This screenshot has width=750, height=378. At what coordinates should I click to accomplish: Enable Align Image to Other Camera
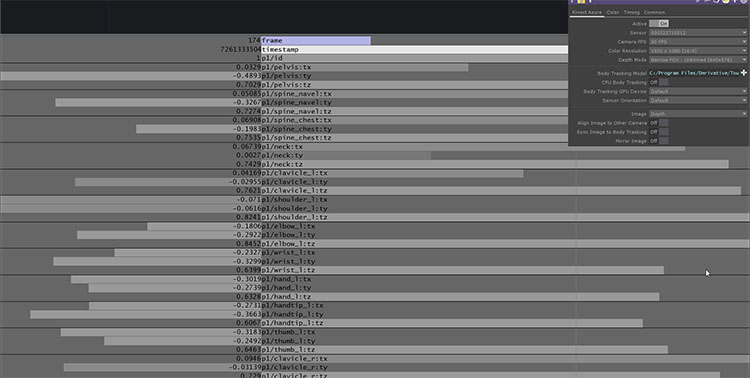click(659, 123)
